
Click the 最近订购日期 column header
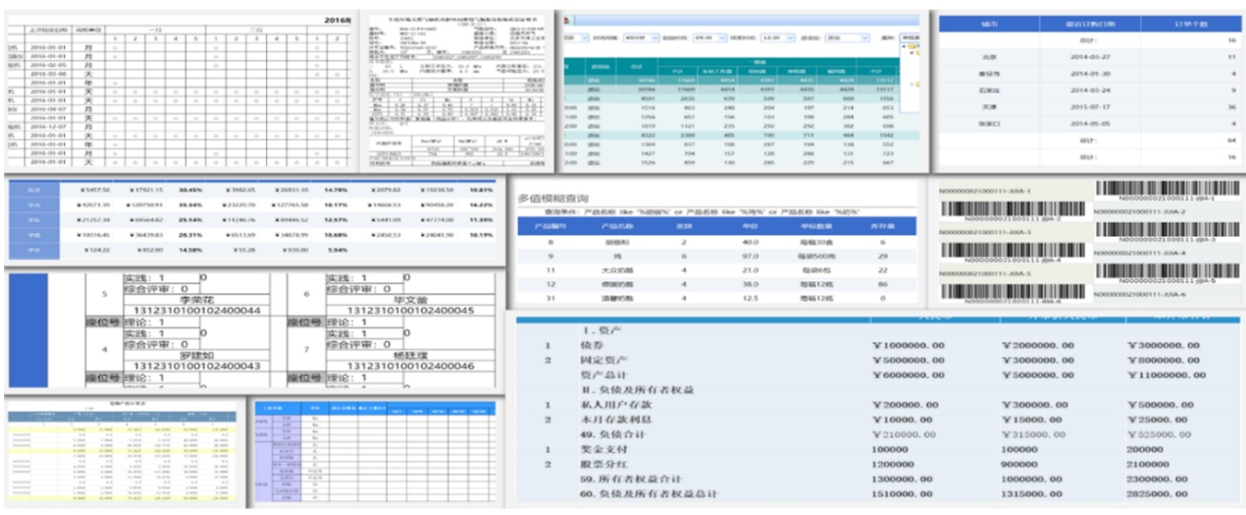click(1090, 24)
